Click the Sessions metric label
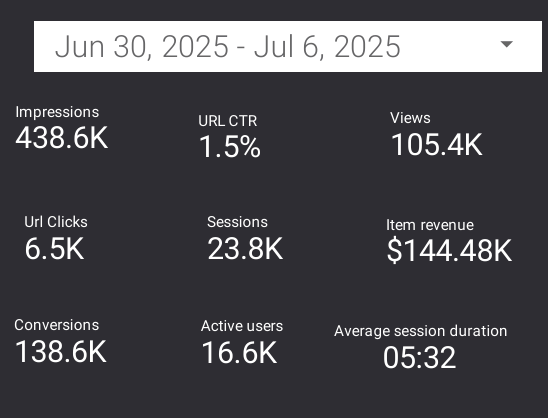 coord(237,222)
